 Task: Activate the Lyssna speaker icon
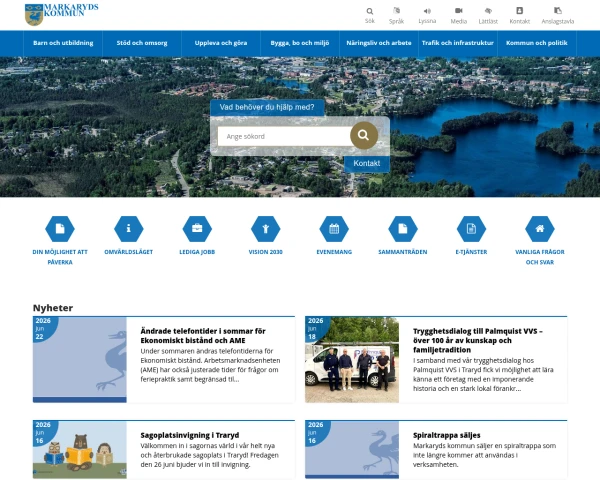427,11
